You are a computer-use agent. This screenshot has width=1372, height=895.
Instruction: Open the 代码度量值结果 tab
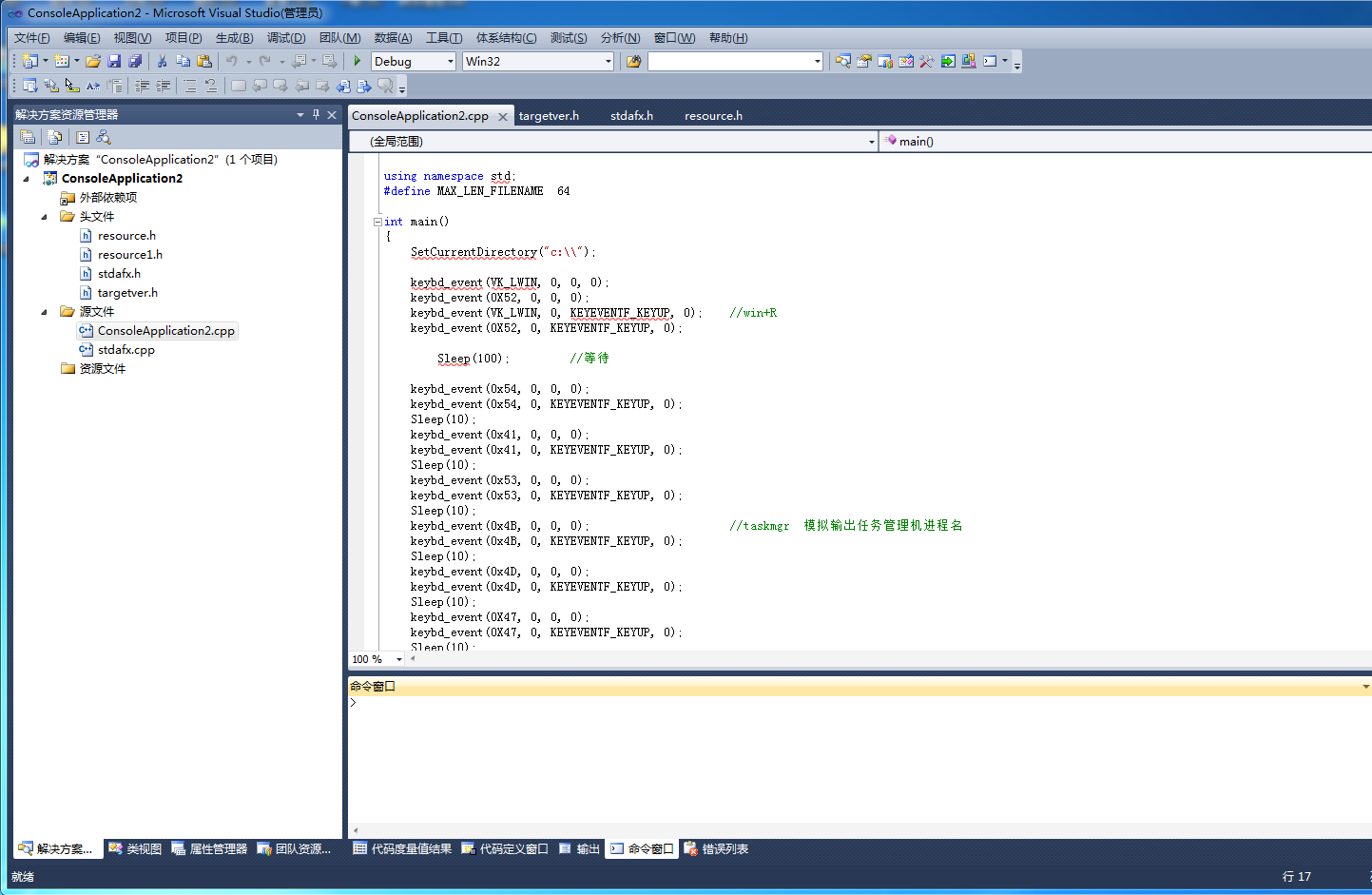[x=402, y=849]
